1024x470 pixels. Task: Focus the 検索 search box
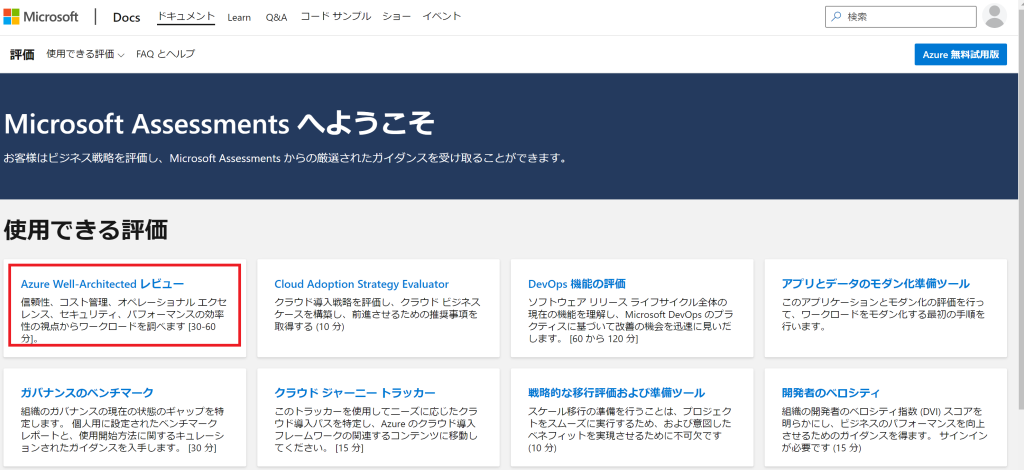tap(901, 17)
